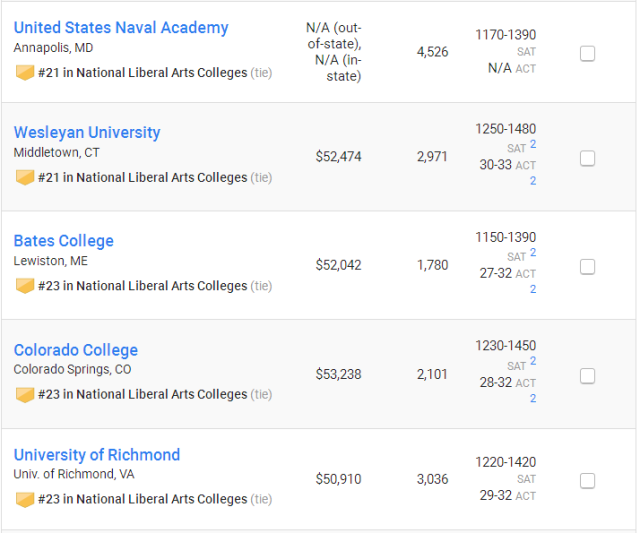Open Wesleyan ACT footnote 2
The image size is (640, 533).
(x=533, y=181)
